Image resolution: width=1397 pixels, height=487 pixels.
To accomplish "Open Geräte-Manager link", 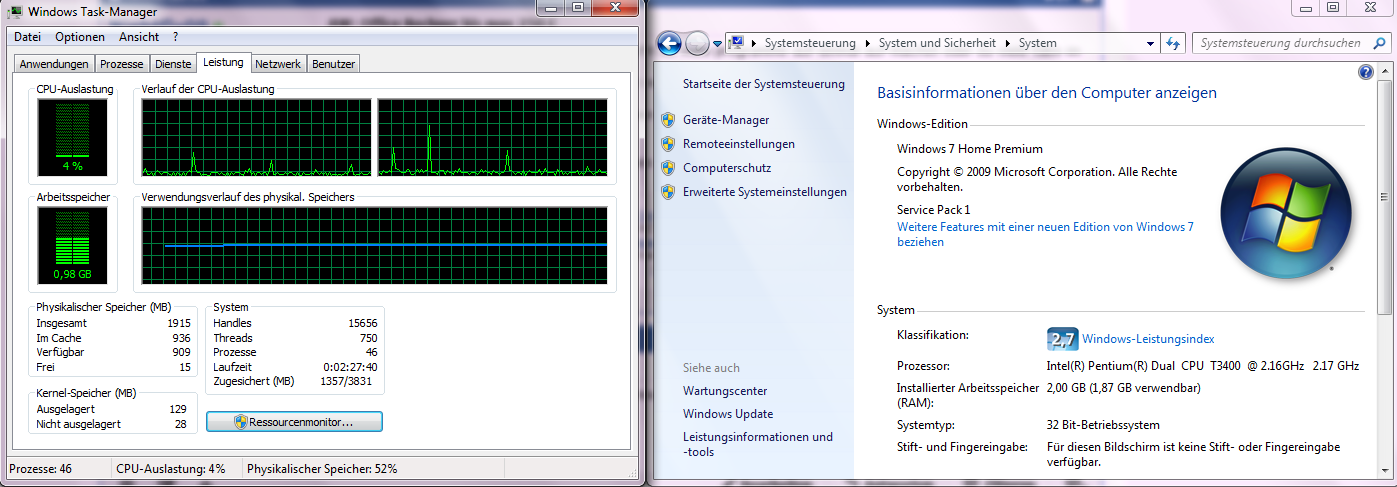I will pyautogui.click(x=726, y=120).
